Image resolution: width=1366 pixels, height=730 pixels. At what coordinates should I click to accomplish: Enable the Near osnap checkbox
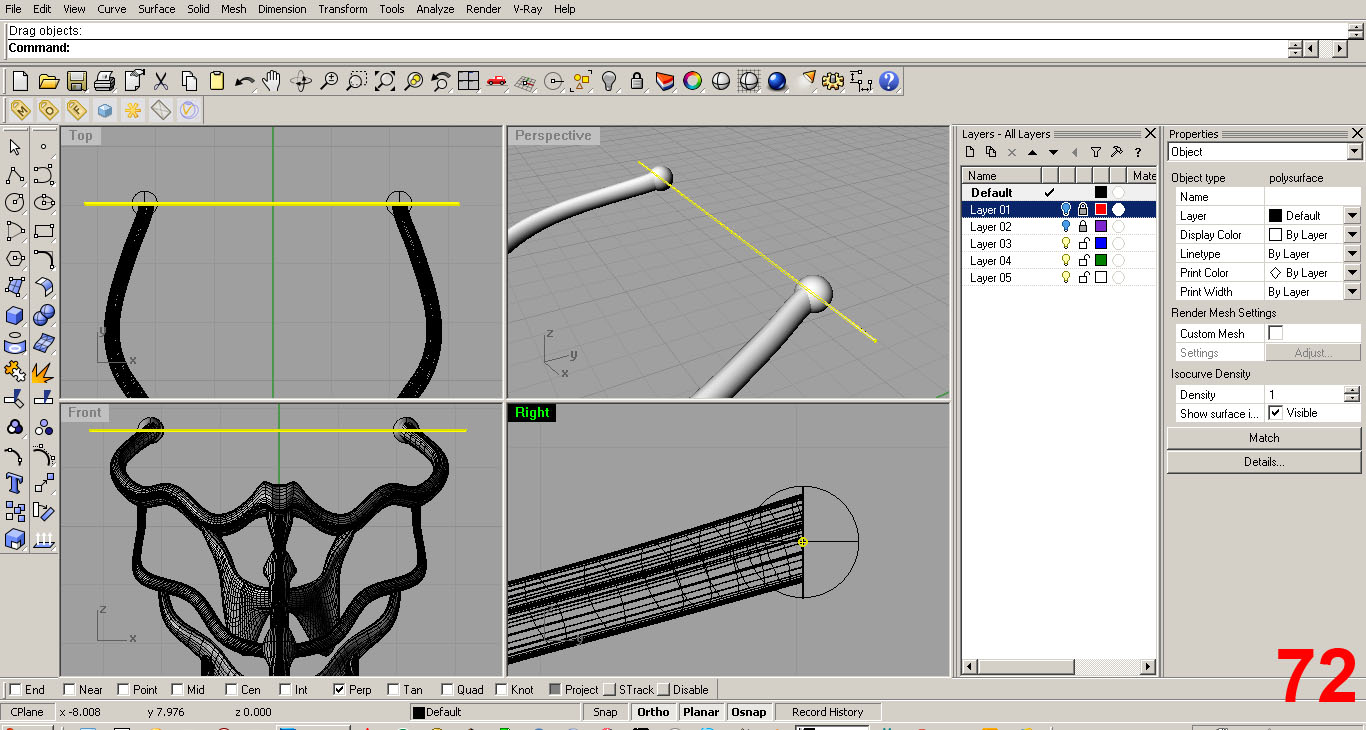(x=70, y=689)
